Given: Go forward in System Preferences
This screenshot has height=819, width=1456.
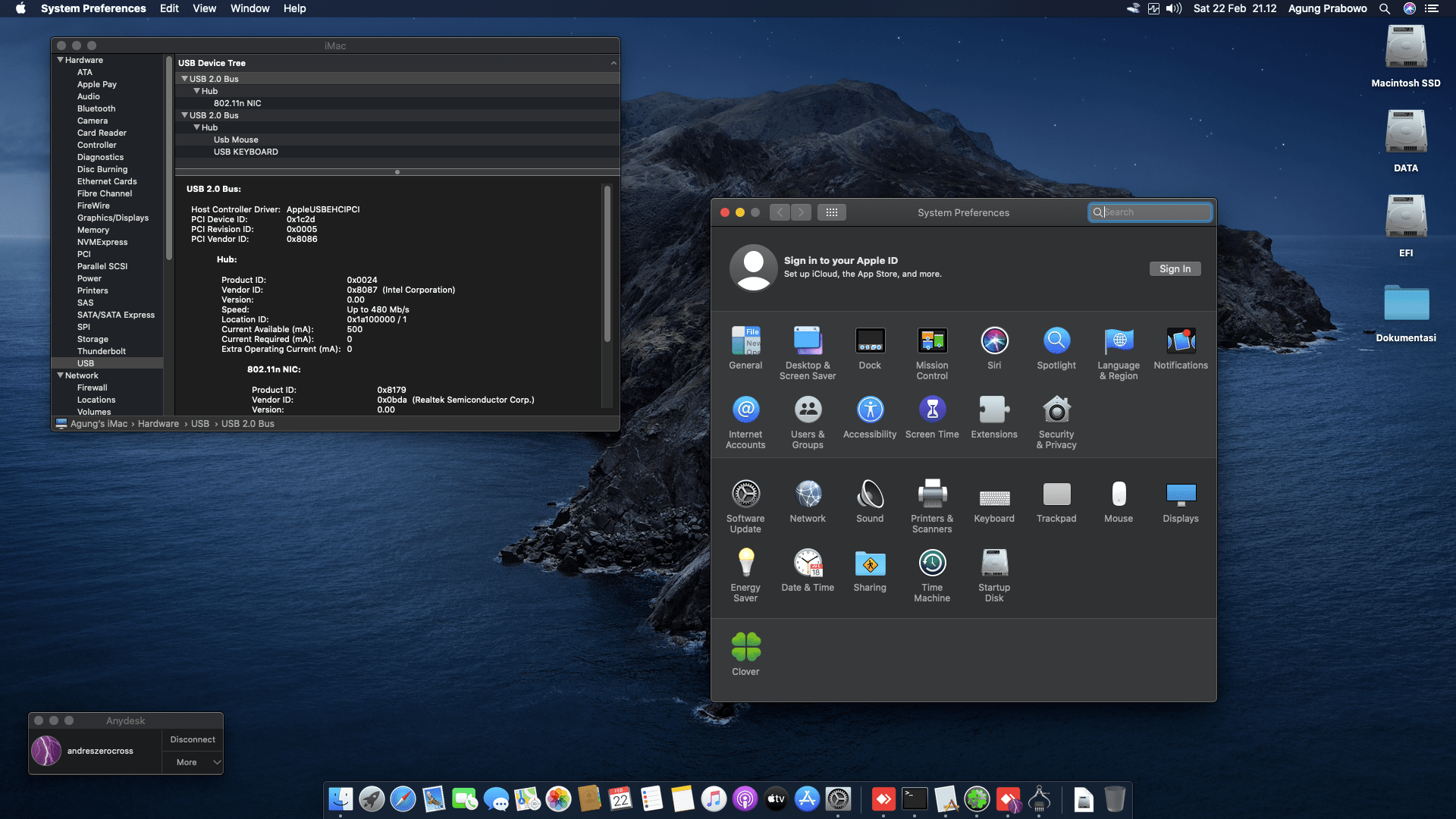Looking at the screenshot, I should pos(801,212).
